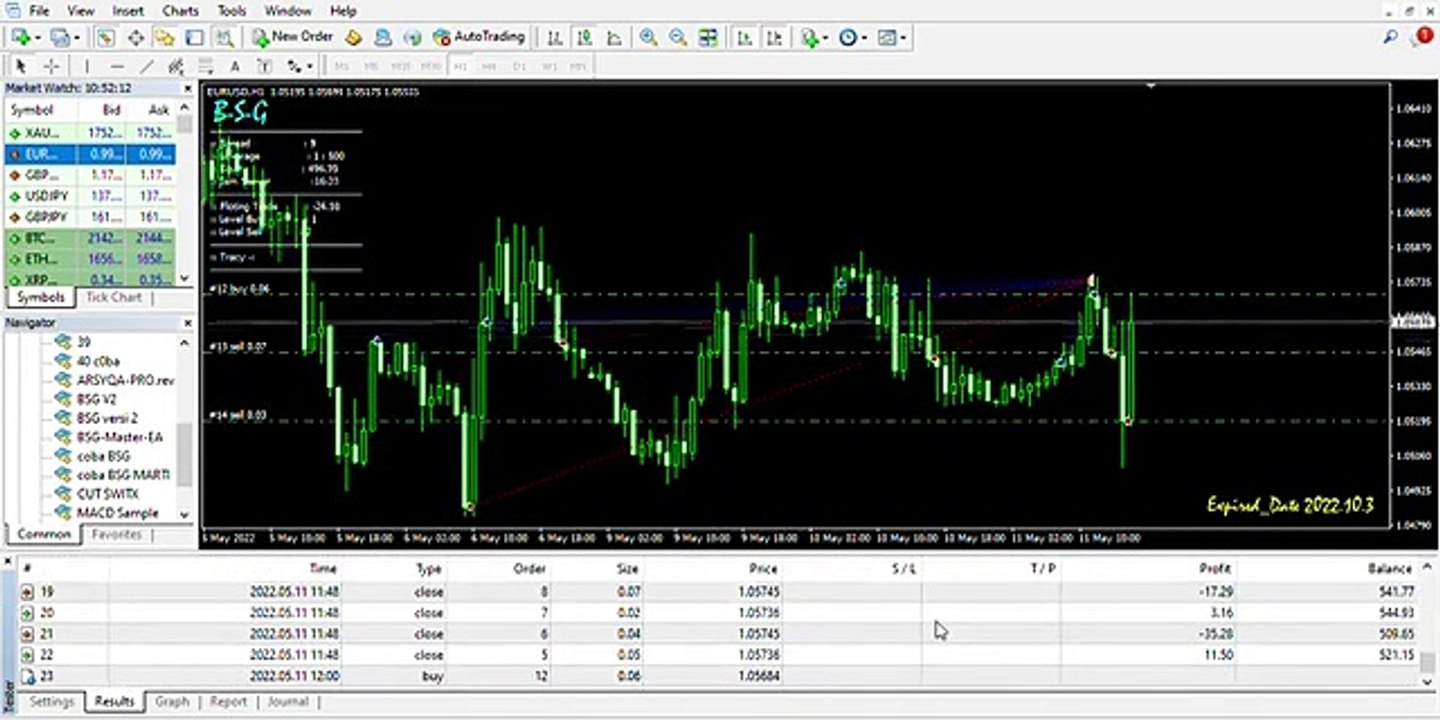Select the trendline drawing tool
Screen dimensions: 1440x720
[147, 66]
